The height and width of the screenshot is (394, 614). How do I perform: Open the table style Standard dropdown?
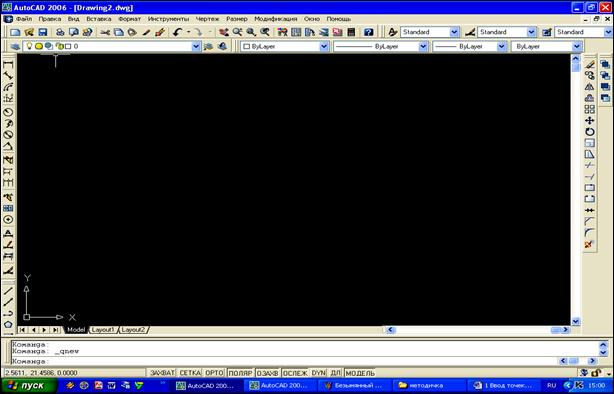(608, 32)
